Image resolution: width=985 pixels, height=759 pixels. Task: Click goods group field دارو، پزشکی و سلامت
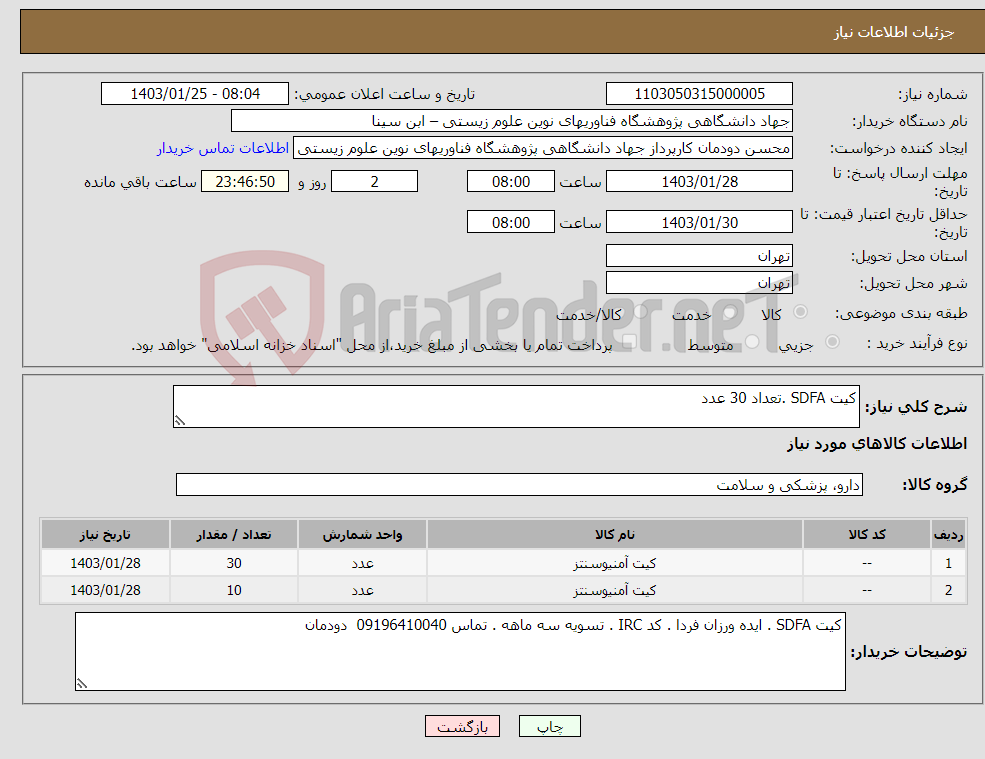(x=520, y=485)
